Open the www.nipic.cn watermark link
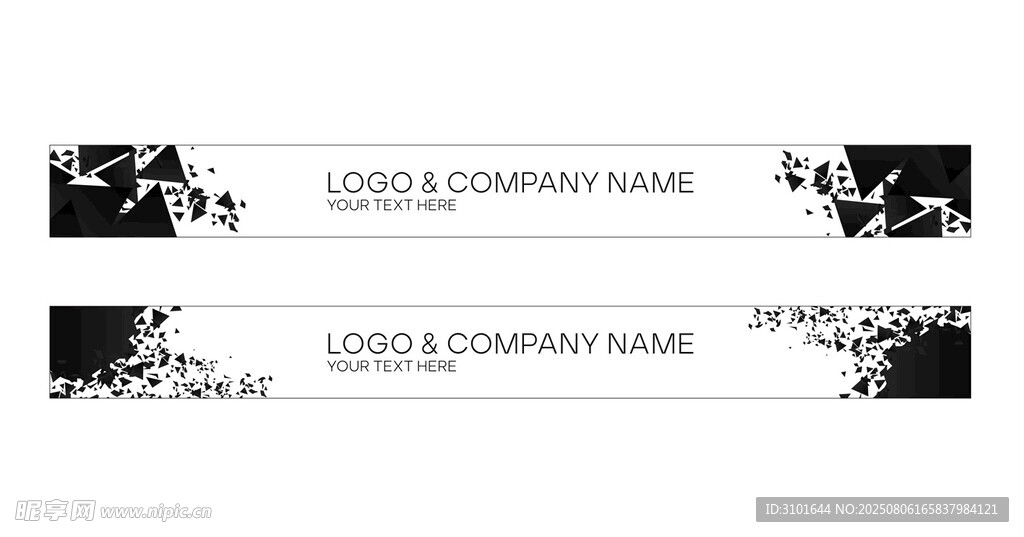This screenshot has width=1024, height=537. (156, 512)
